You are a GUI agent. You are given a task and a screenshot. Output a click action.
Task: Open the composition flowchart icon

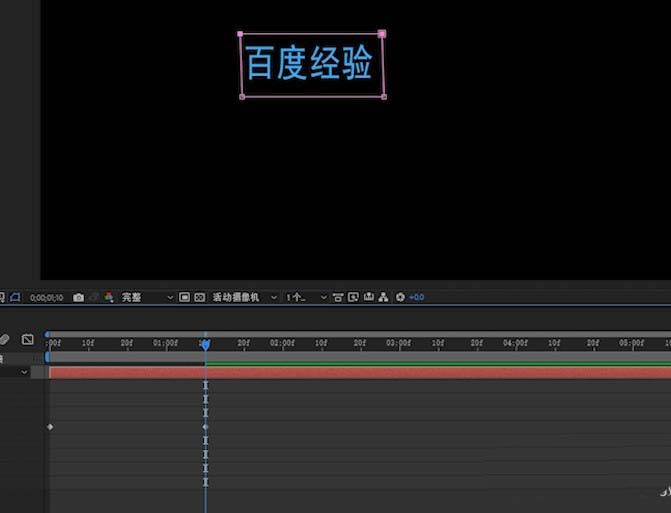(x=383, y=297)
